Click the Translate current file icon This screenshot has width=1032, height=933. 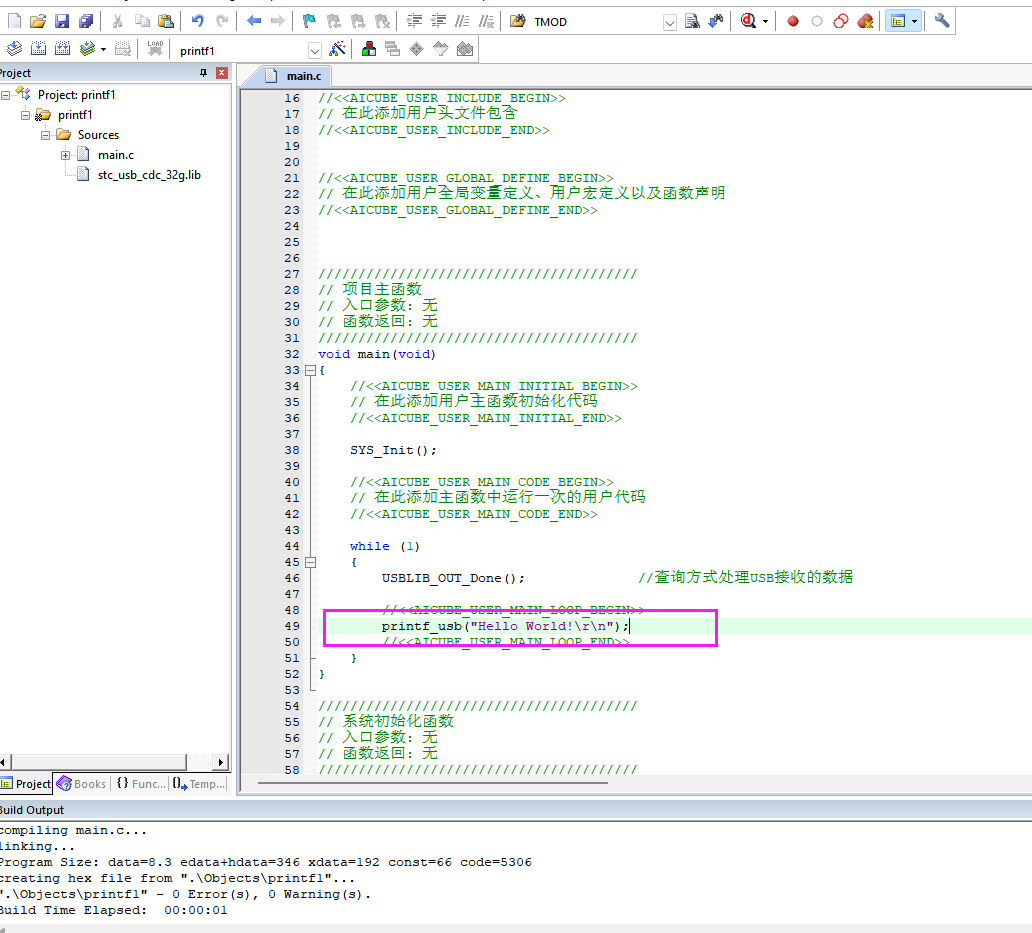14,49
